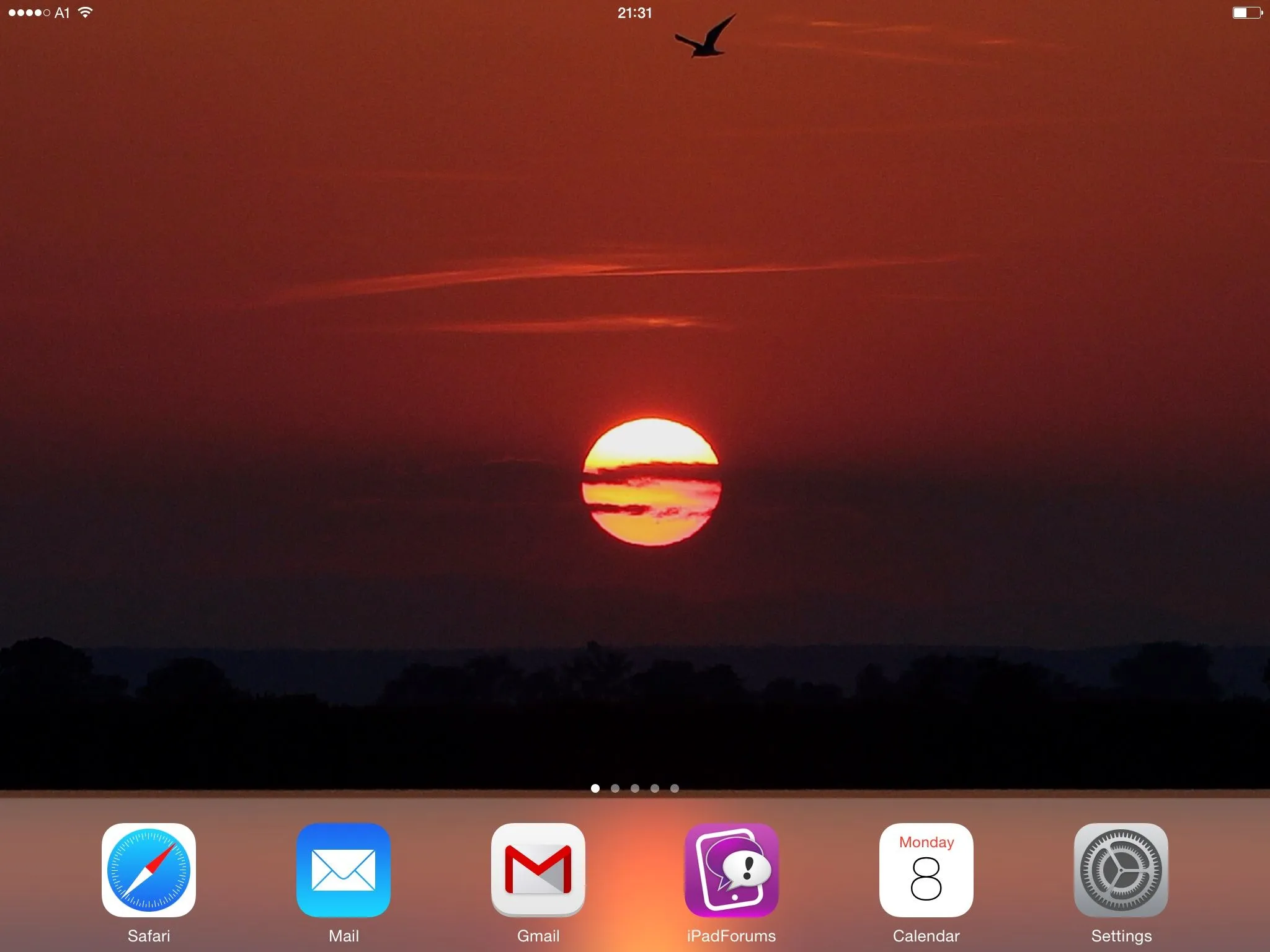Go to the second home page dot

(615, 788)
